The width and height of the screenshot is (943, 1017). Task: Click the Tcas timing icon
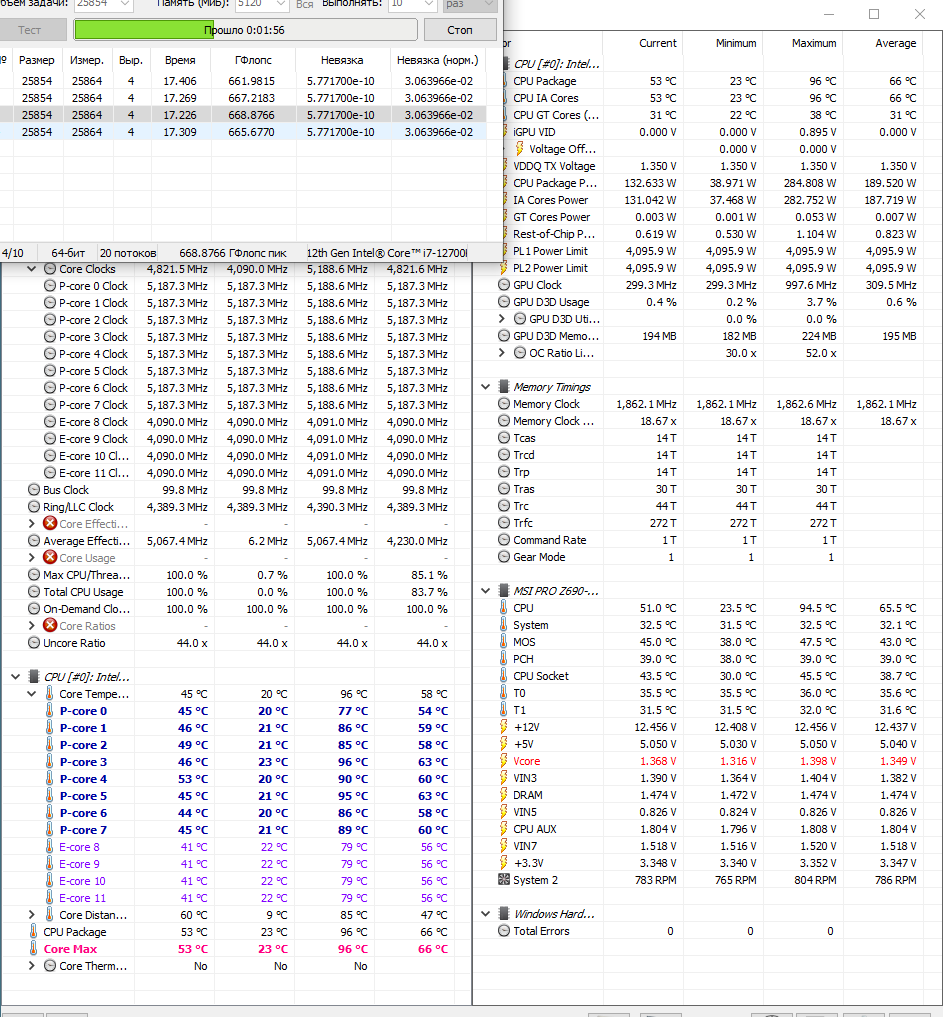[x=504, y=438]
